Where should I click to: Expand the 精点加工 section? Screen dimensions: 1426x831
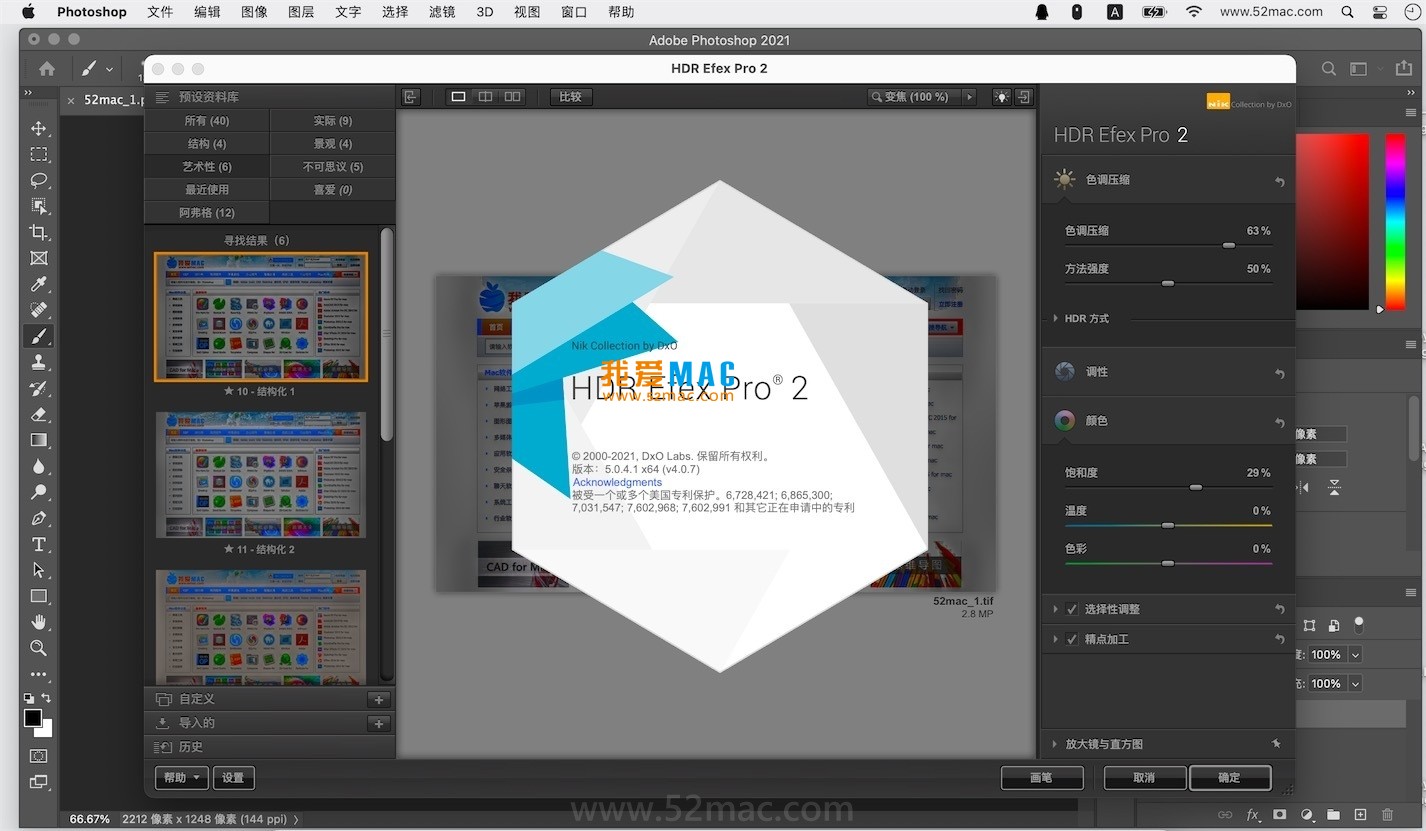pyautogui.click(x=1055, y=639)
